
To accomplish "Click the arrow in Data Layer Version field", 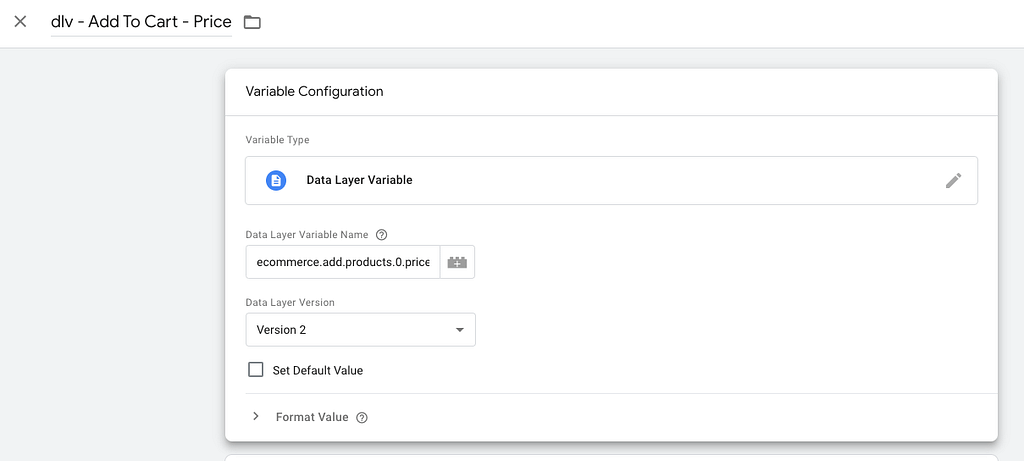I will pos(460,330).
